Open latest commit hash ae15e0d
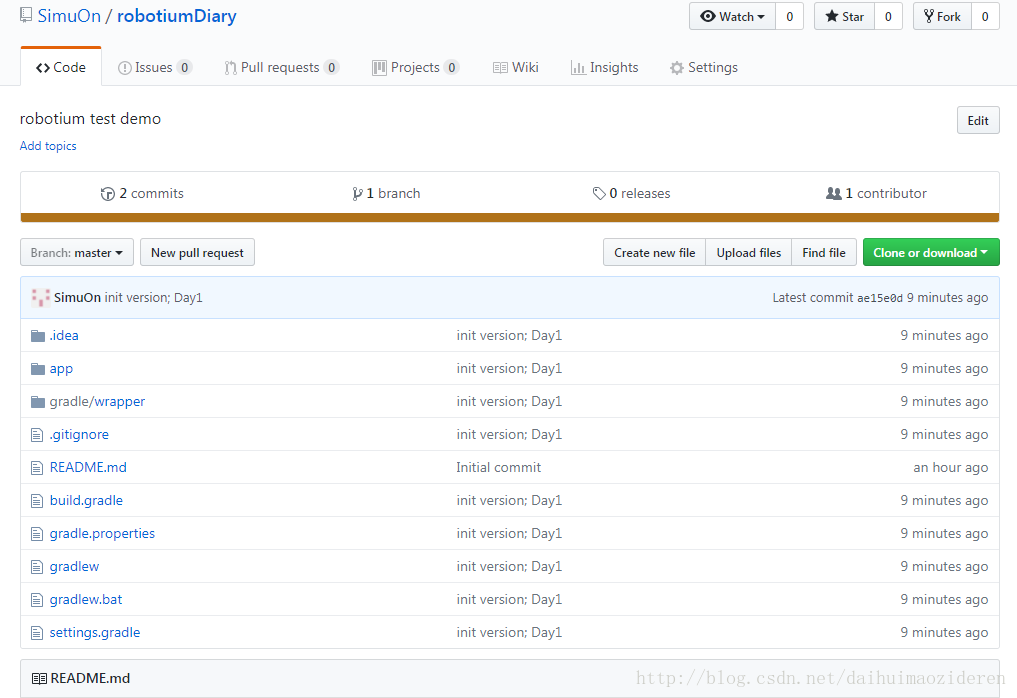Screen dimensions: 1017x698 tap(879, 298)
